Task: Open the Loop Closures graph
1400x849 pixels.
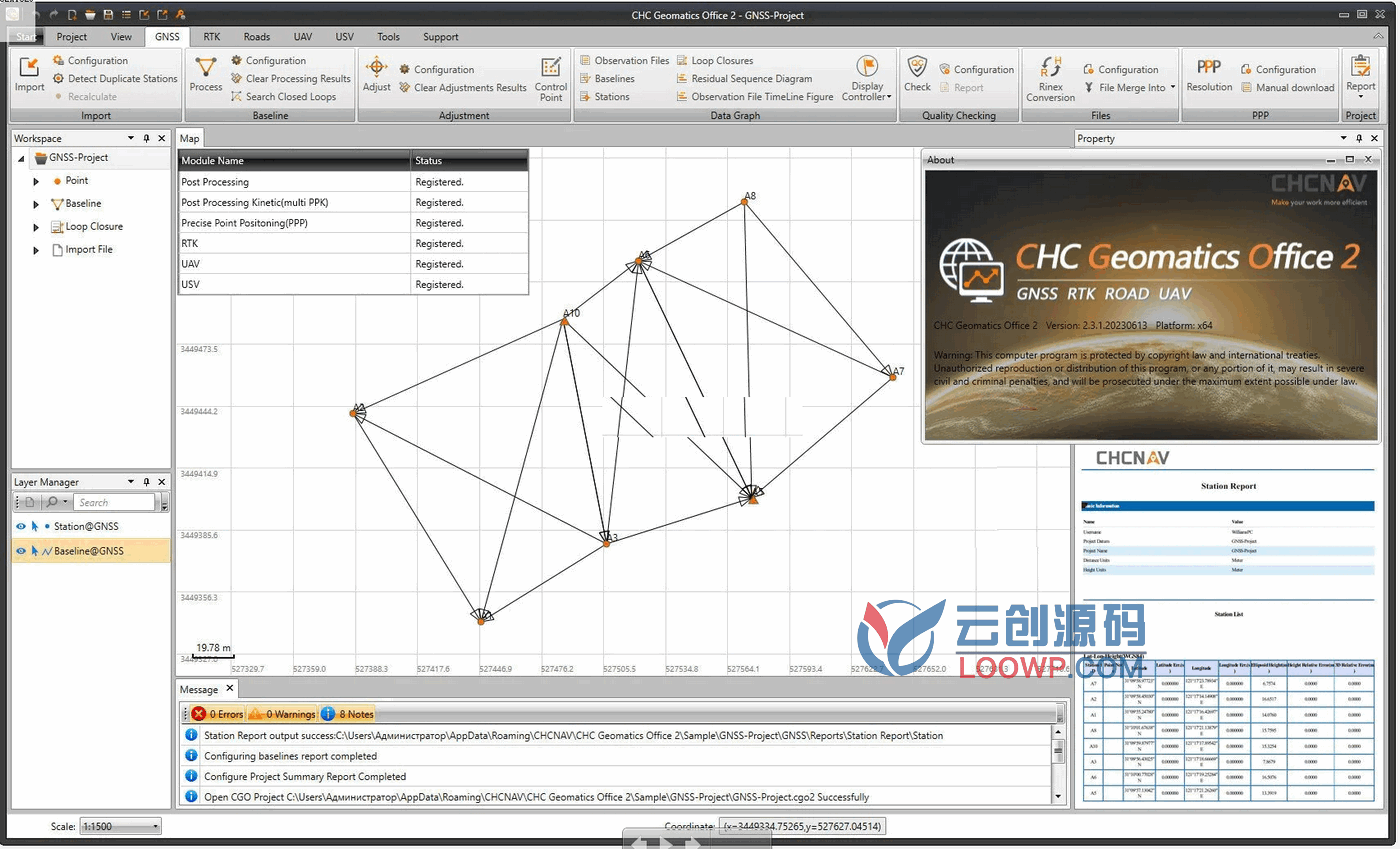Action: (x=715, y=60)
